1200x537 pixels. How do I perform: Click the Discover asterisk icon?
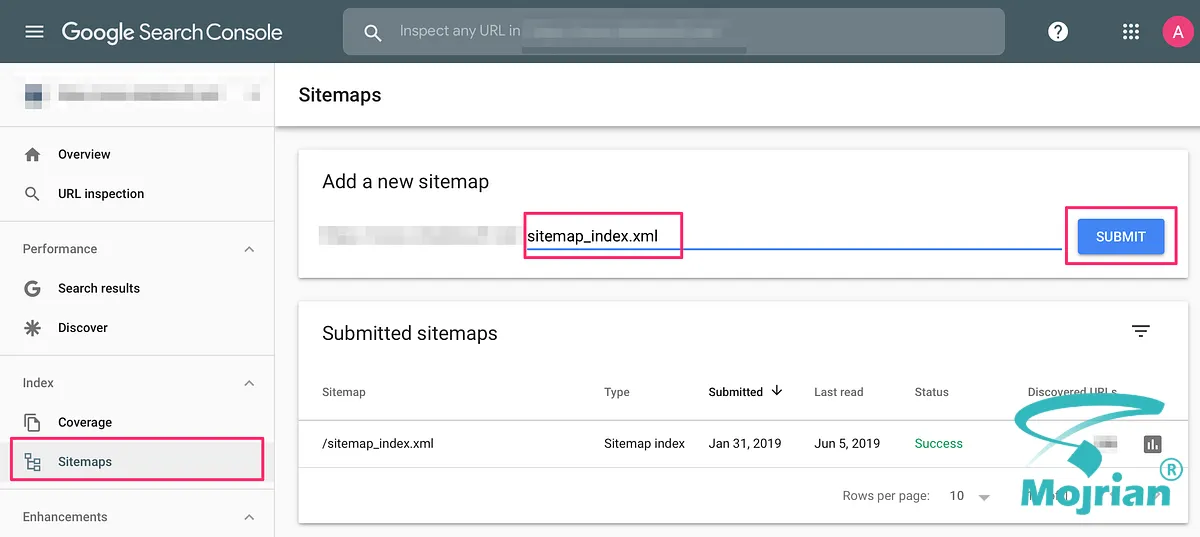click(33, 328)
